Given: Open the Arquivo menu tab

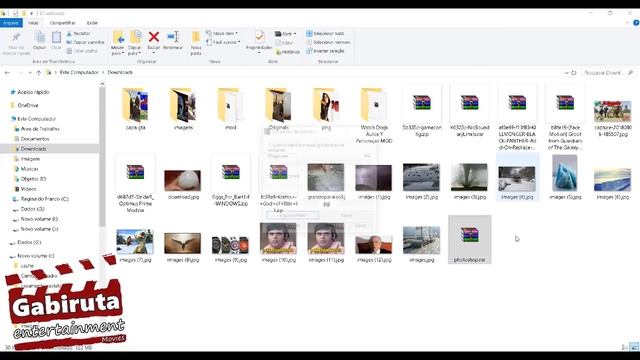Looking at the screenshot, I should pyautogui.click(x=11, y=23).
